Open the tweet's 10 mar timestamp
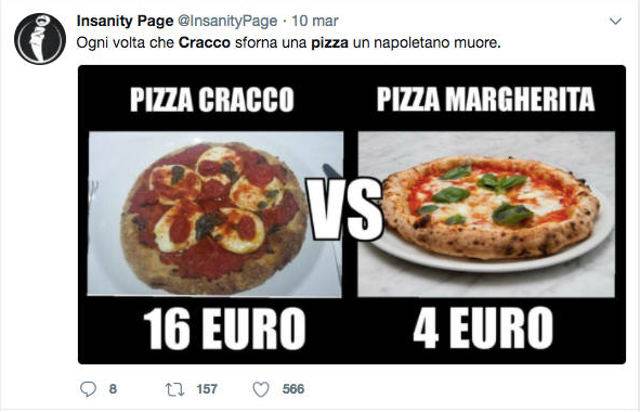The image size is (640, 412). click(315, 21)
